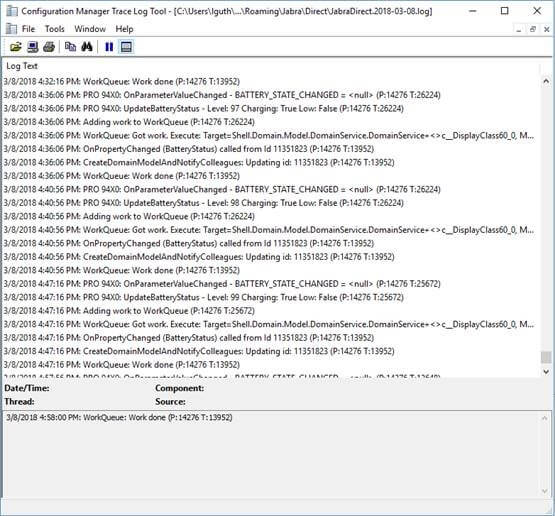Click the Component label
The height and width of the screenshot is (516, 555).
point(179,388)
